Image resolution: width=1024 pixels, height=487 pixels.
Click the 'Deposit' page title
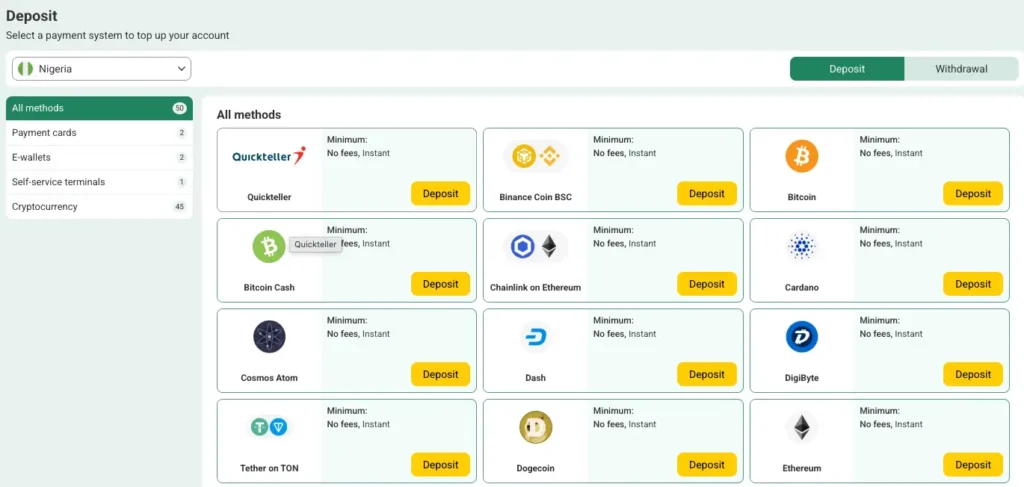click(31, 15)
